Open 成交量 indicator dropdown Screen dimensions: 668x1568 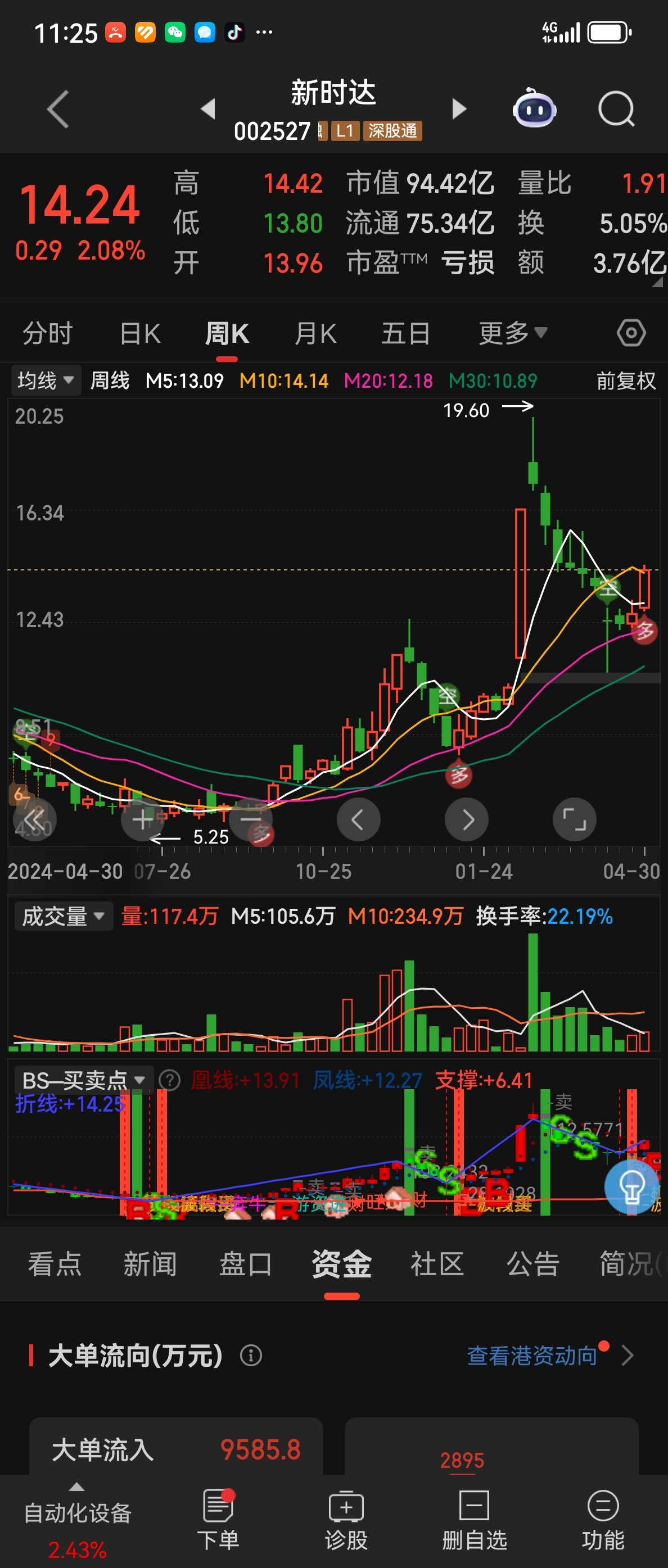tap(64, 916)
